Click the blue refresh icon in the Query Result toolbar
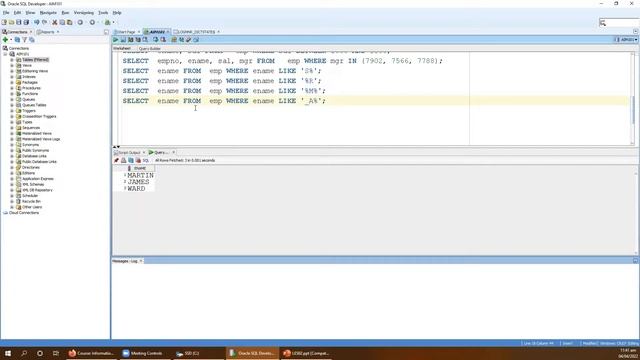 131,160
